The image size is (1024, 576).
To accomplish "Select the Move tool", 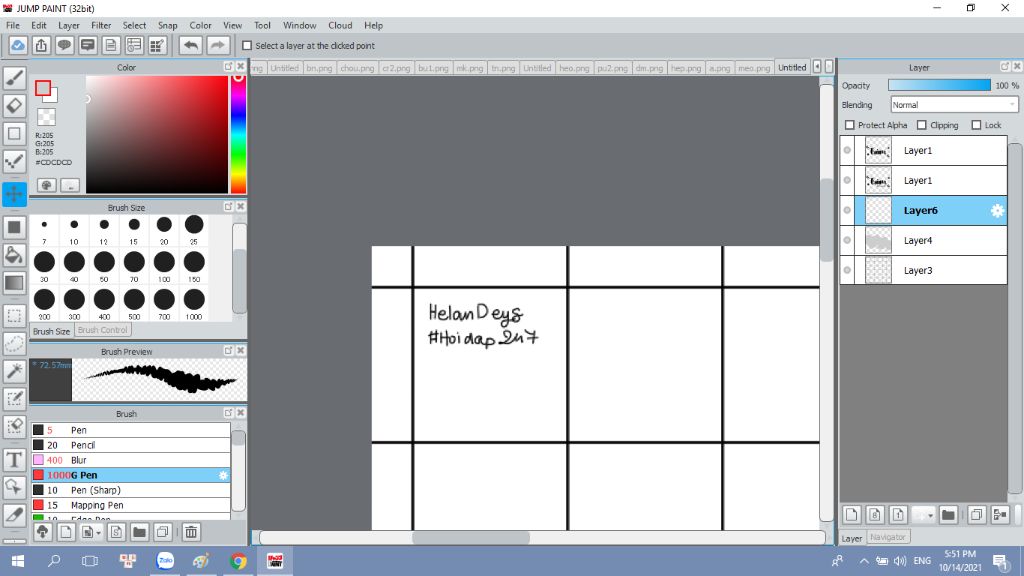I will pos(14,194).
